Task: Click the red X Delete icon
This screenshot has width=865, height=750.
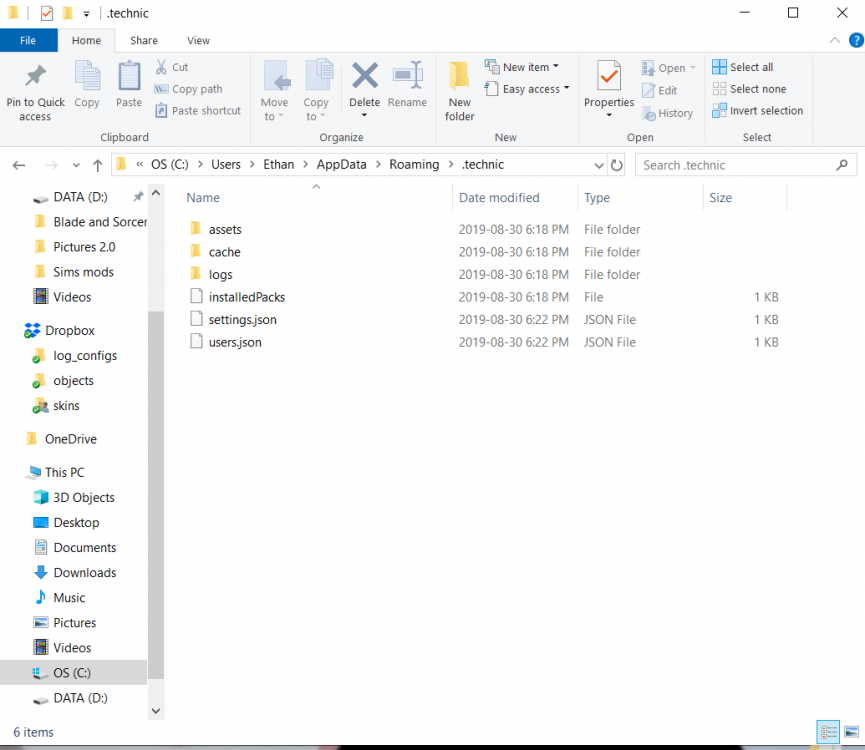Action: (x=365, y=76)
